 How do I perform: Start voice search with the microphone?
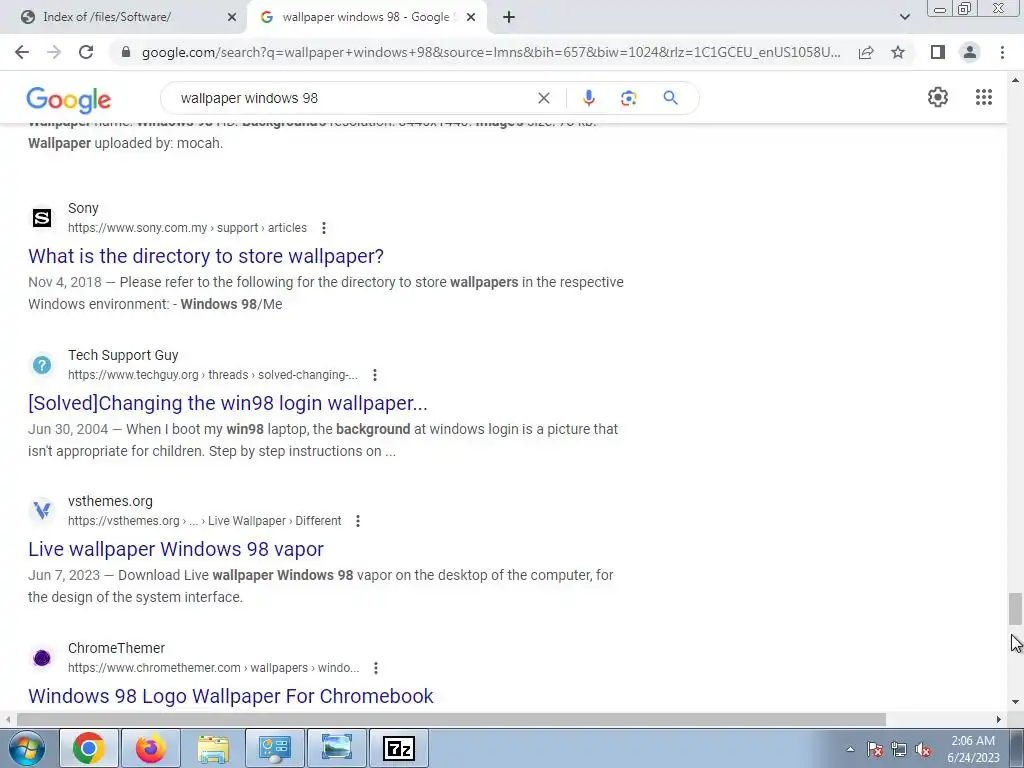pyautogui.click(x=588, y=98)
